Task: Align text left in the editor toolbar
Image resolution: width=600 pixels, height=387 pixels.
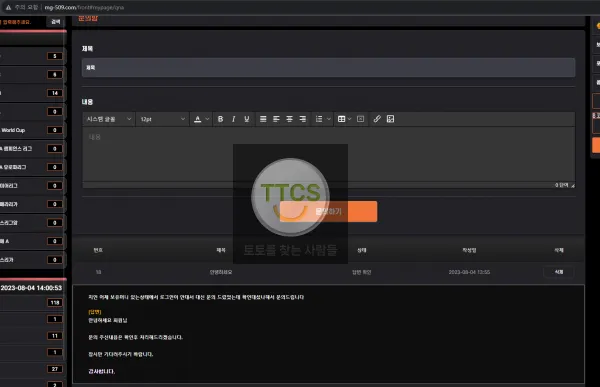Action: (276, 119)
